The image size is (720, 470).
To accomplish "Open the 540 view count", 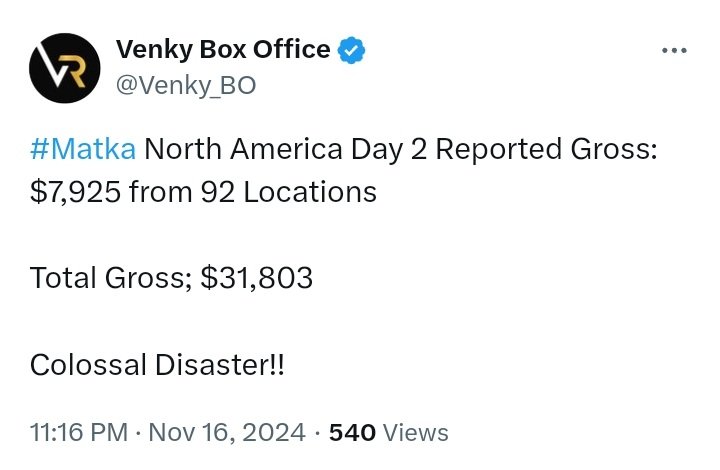I will [352, 432].
